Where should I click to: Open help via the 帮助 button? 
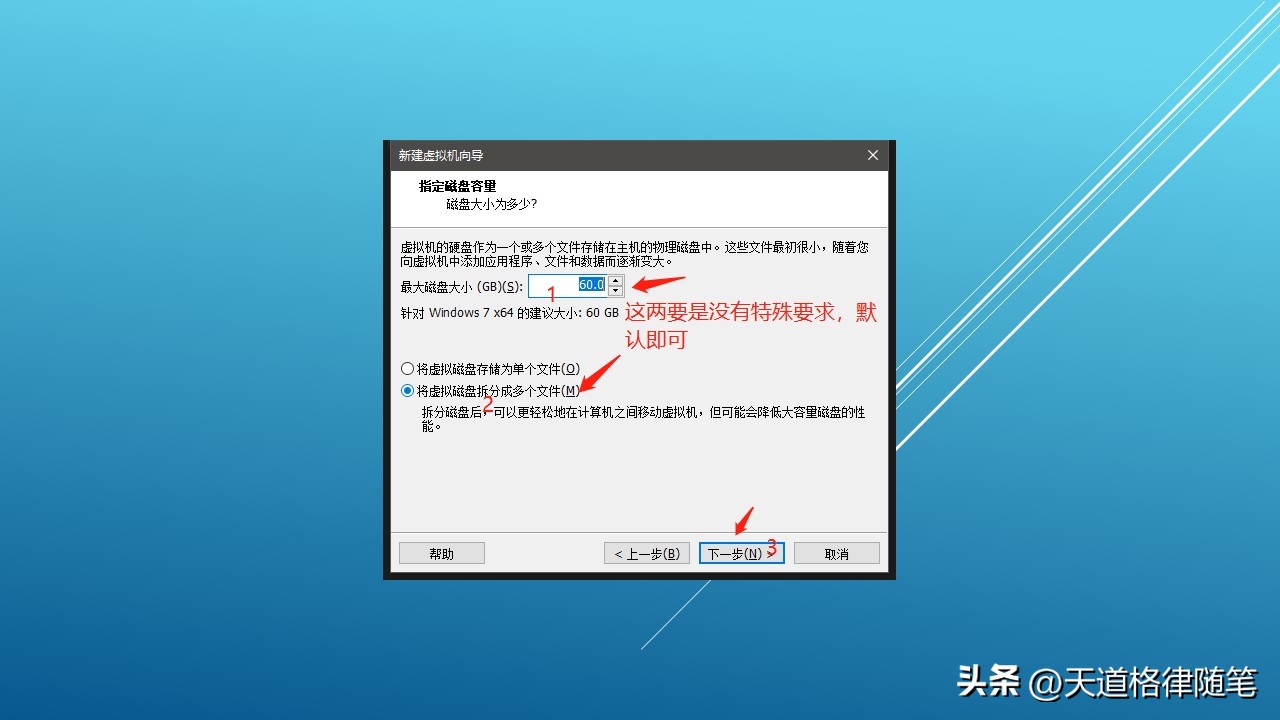tap(441, 552)
